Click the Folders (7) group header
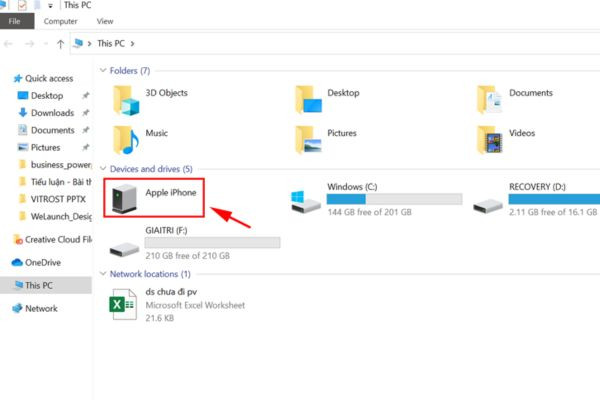This screenshot has width=600, height=400. [x=130, y=70]
